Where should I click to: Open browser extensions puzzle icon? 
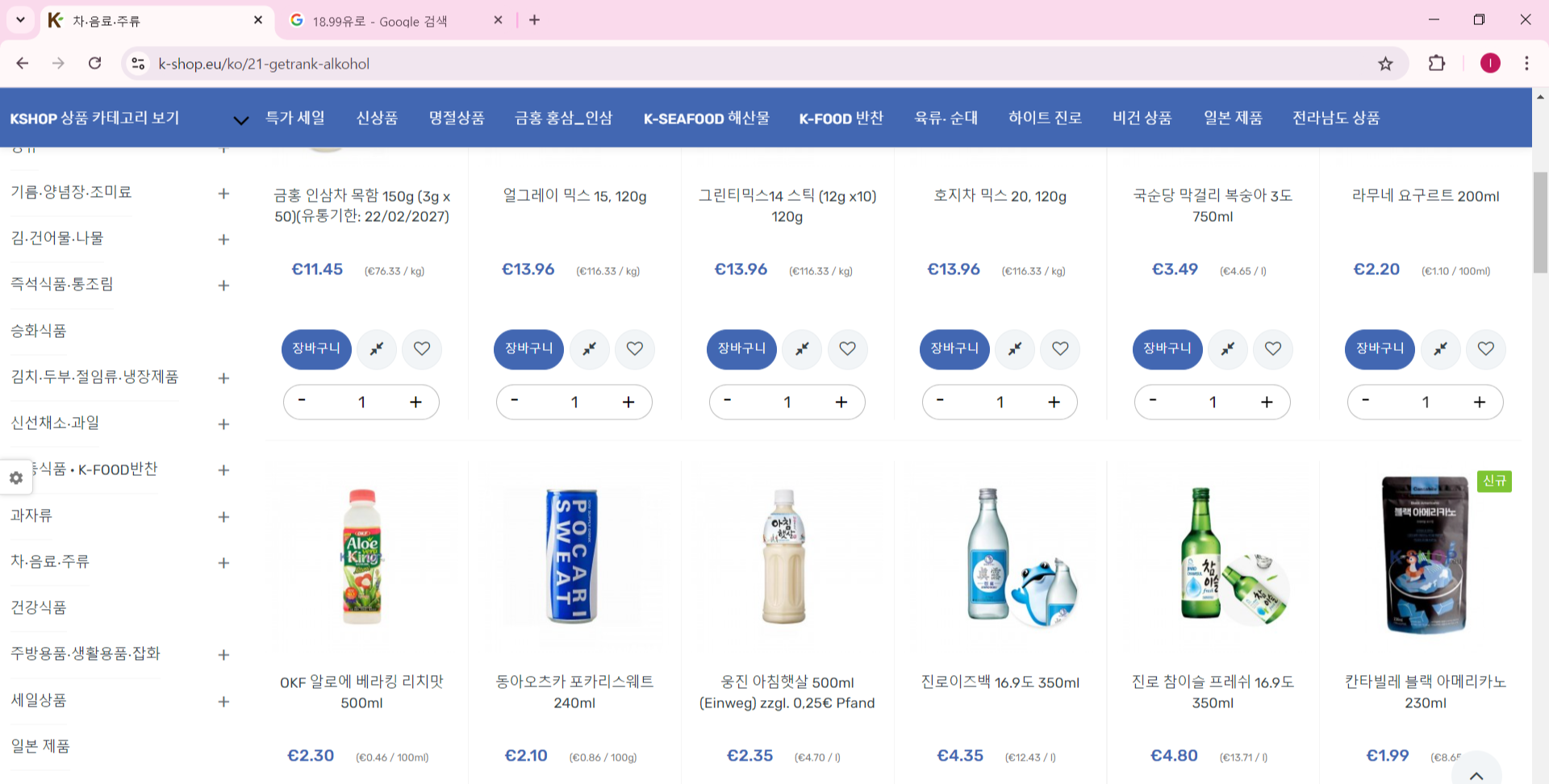[x=1437, y=63]
